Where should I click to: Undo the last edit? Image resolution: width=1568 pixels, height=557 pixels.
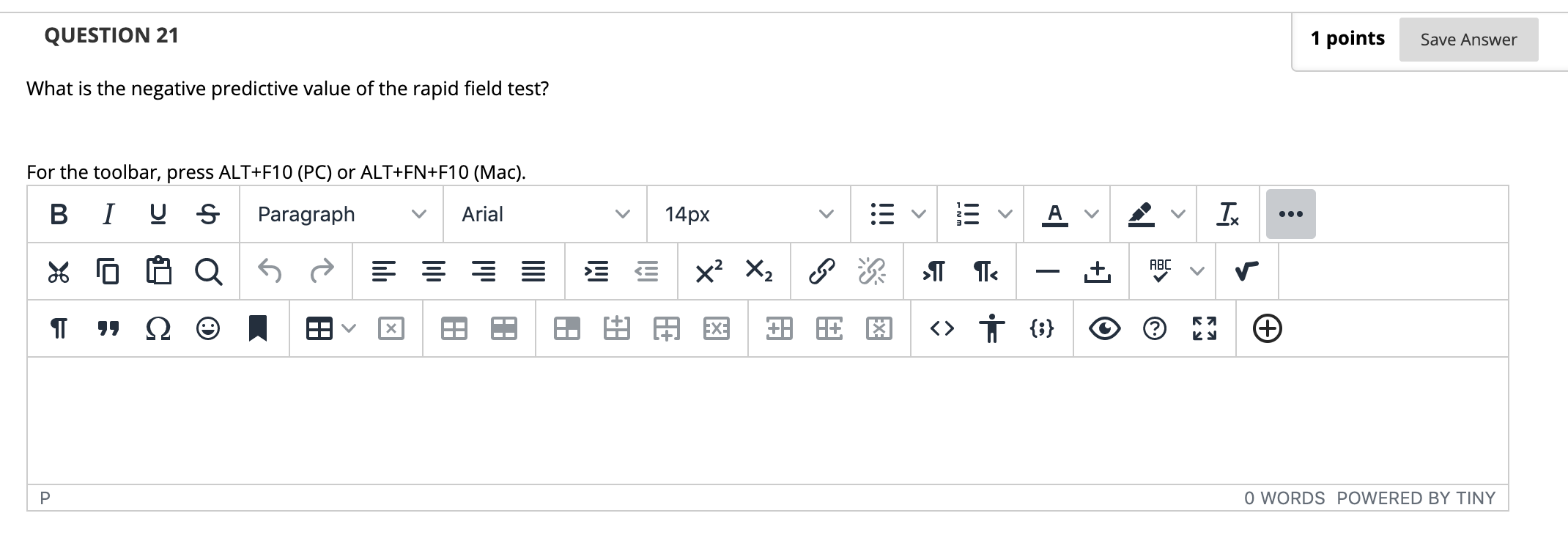[270, 271]
